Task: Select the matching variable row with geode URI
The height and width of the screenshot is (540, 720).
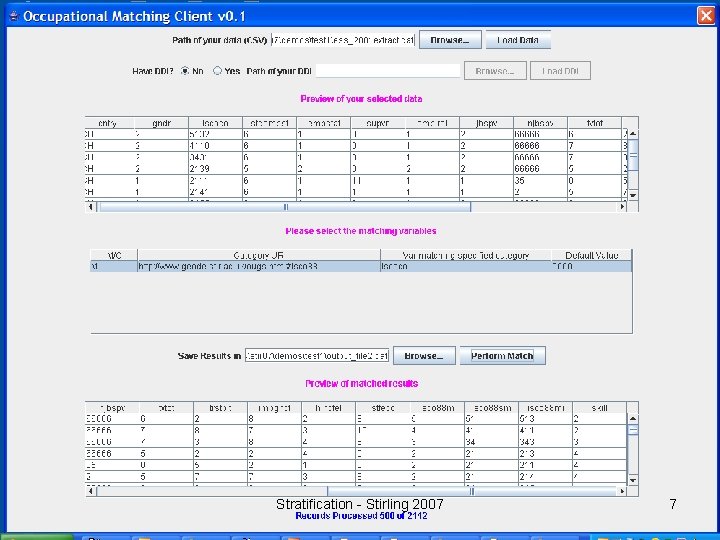Action: coord(361,266)
